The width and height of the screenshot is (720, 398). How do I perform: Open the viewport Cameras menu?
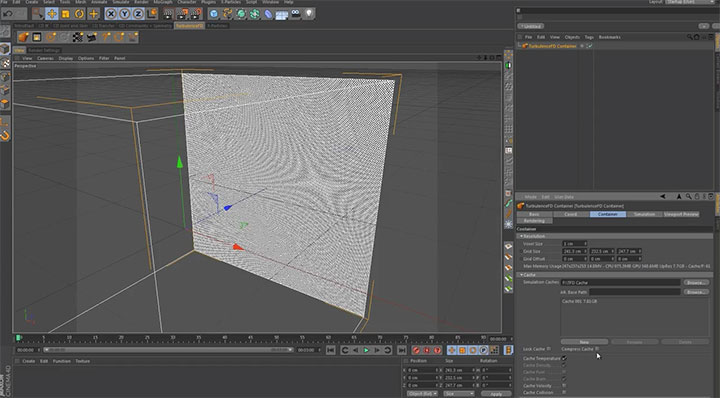click(x=45, y=58)
